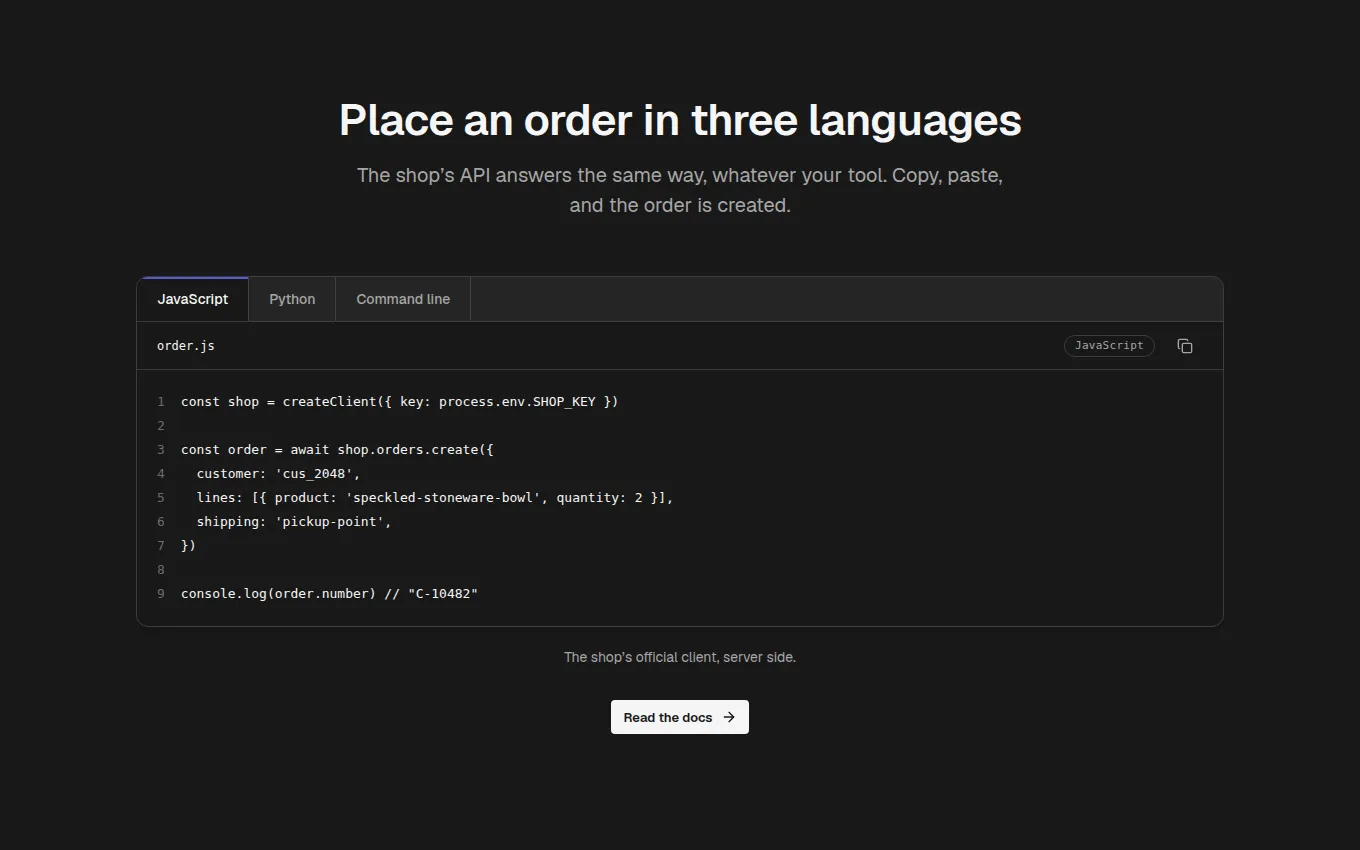Switch to the Python tab
The image size is (1360, 850).
pos(292,299)
